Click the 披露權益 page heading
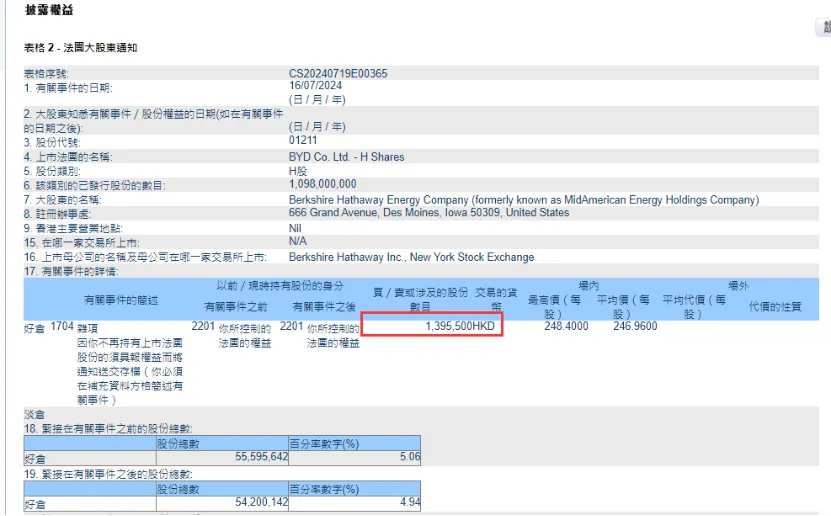Image resolution: width=831 pixels, height=516 pixels. coord(49,10)
